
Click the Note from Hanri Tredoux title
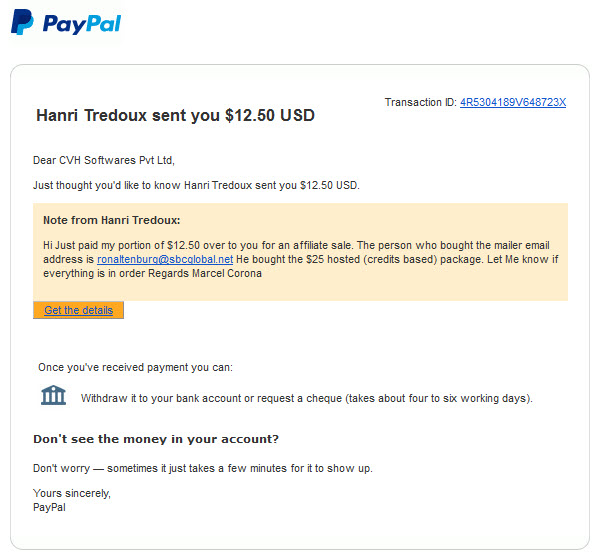(x=111, y=220)
